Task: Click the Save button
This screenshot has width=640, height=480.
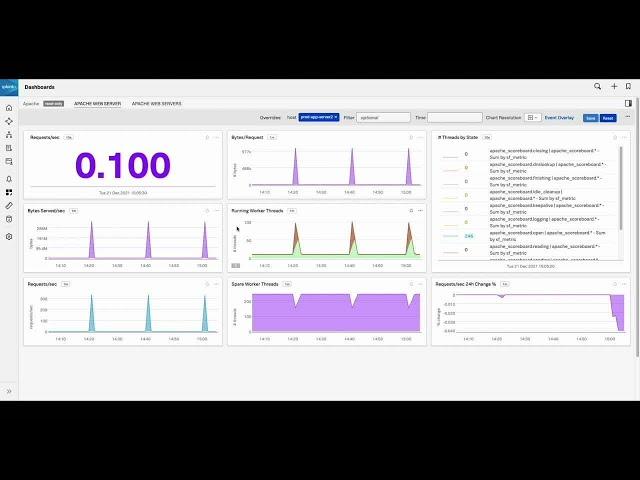Action: [590, 118]
